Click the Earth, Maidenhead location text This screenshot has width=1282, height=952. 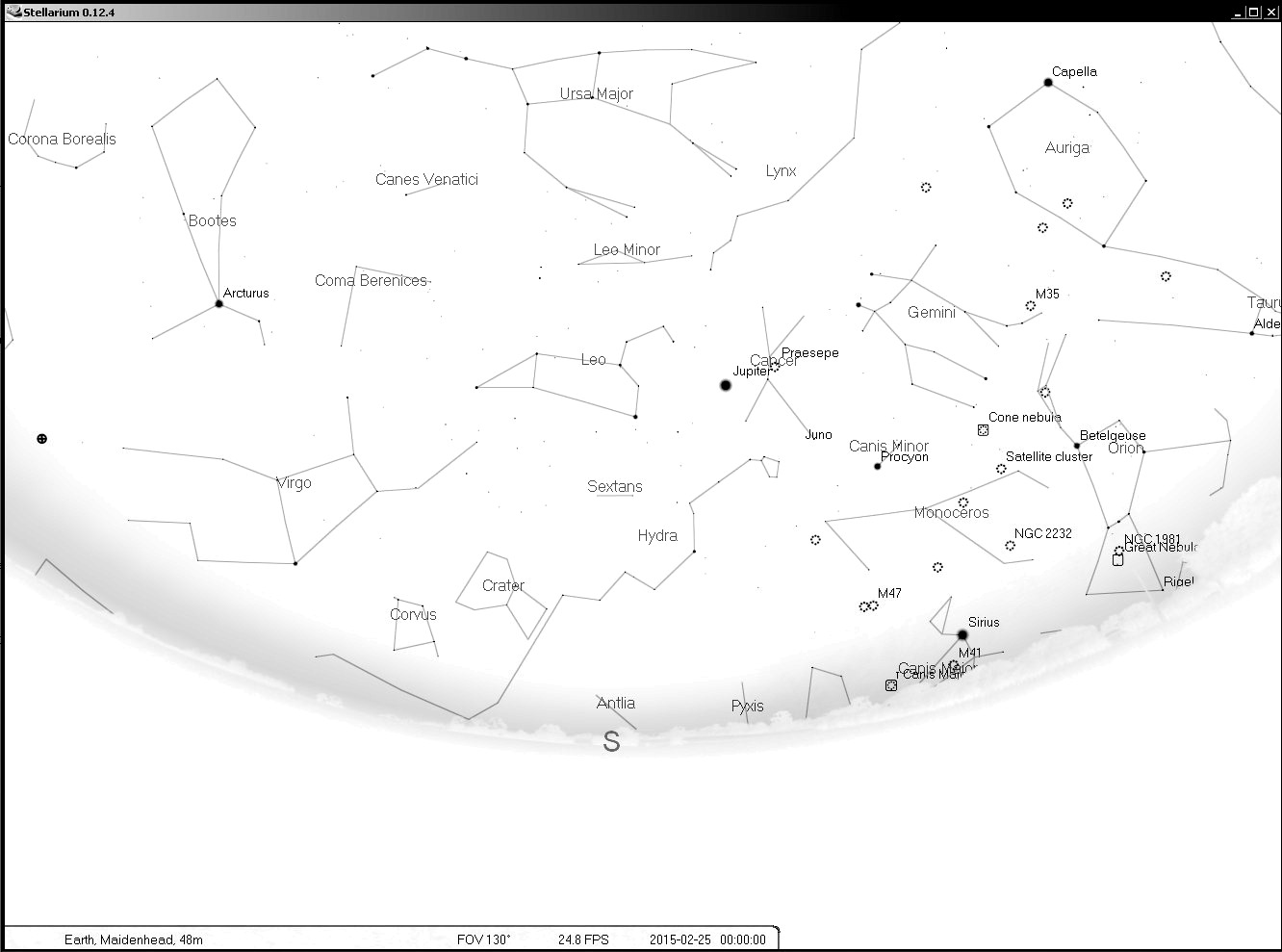133,939
